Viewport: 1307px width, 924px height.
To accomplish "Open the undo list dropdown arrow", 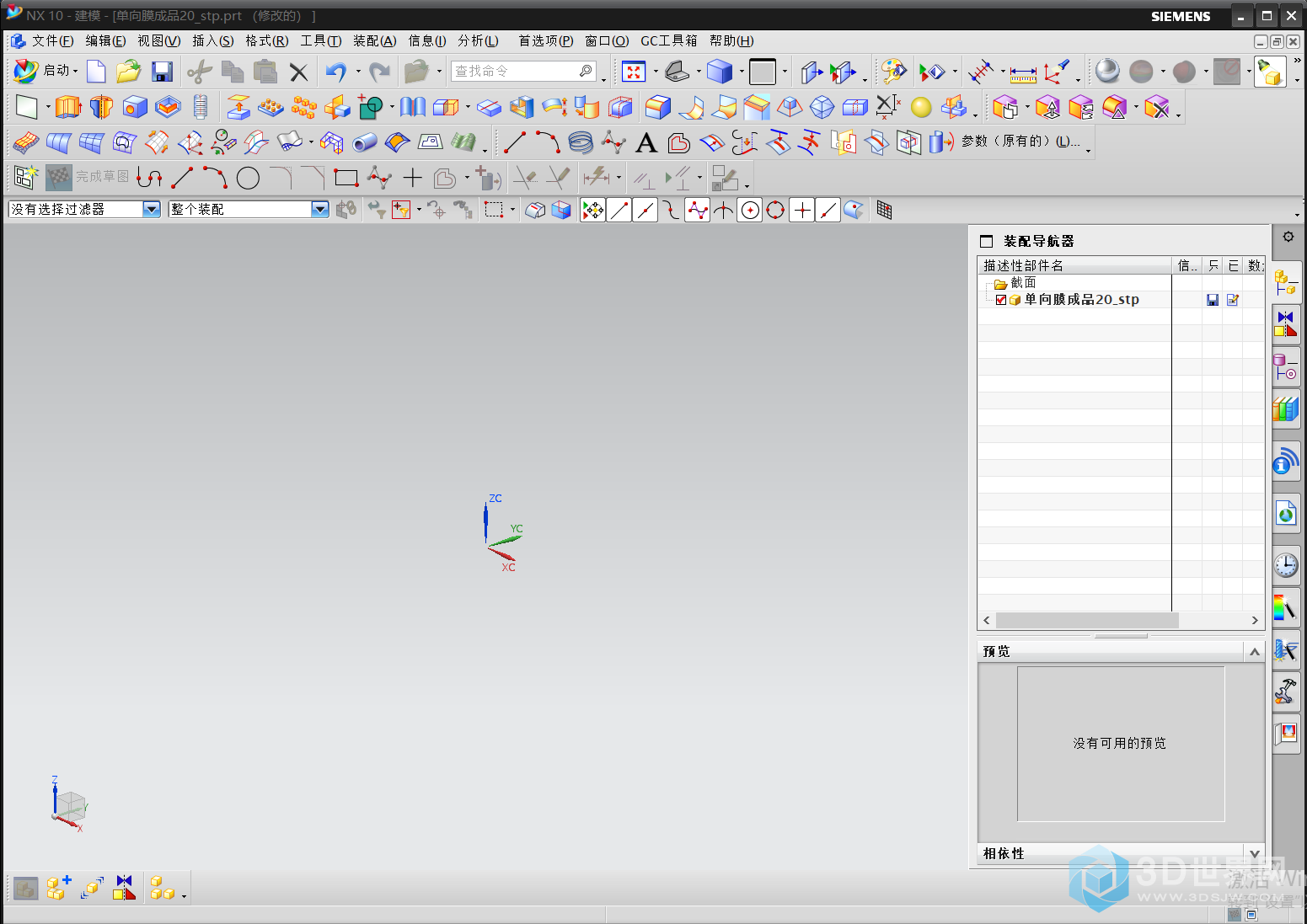I will click(x=358, y=72).
